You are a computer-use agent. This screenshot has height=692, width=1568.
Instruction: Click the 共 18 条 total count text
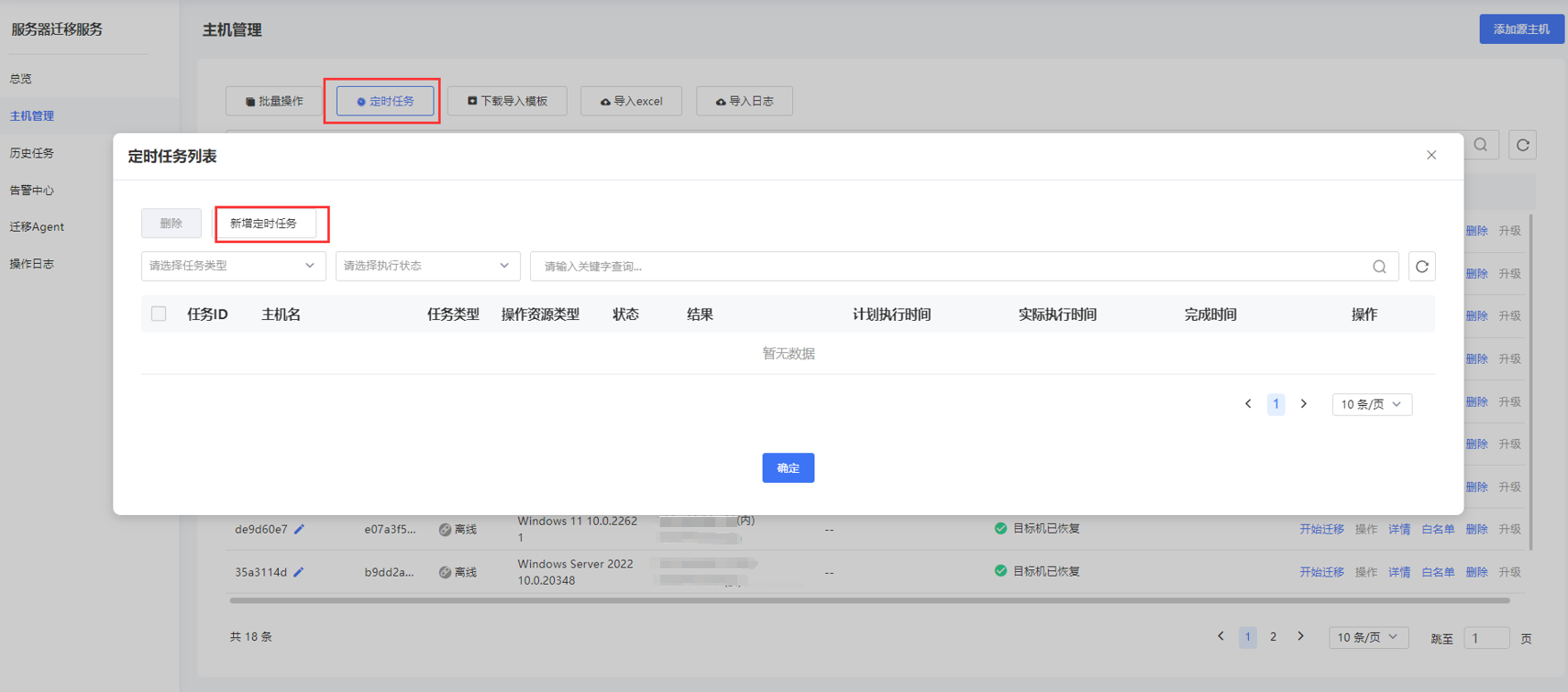tap(250, 636)
